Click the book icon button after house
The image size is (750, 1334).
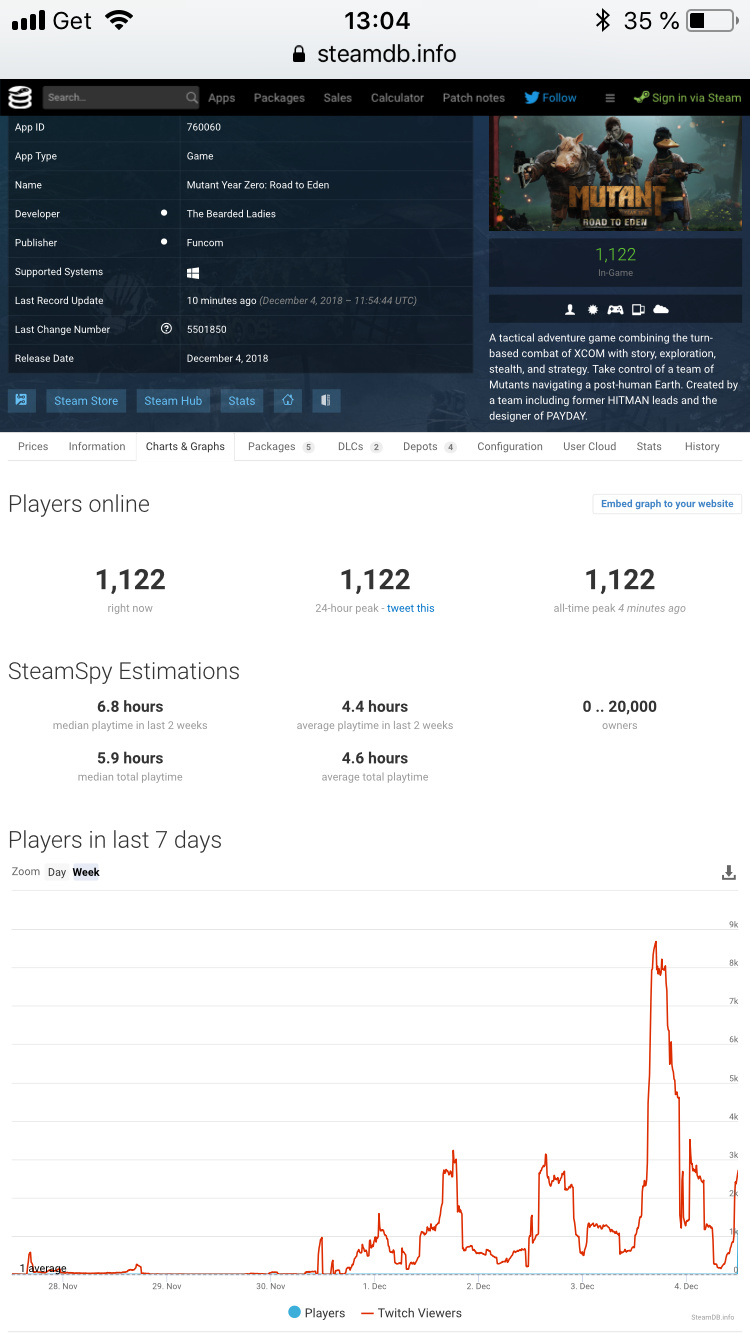point(326,400)
